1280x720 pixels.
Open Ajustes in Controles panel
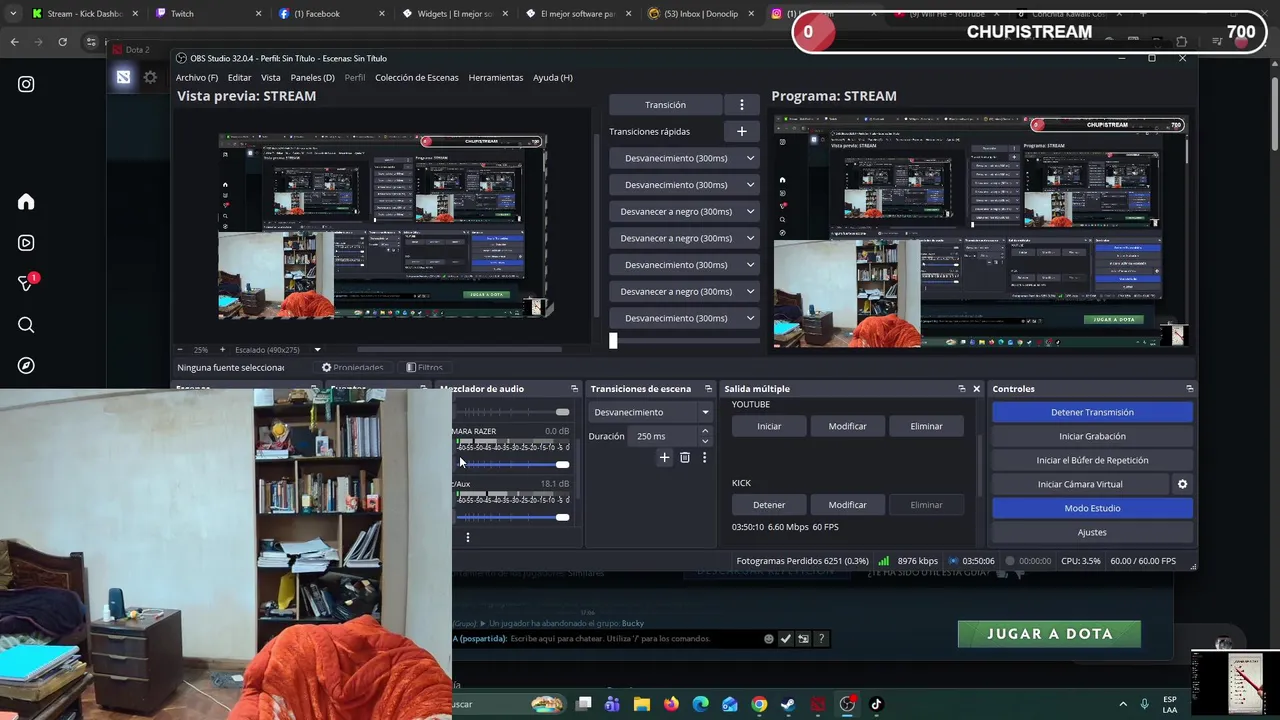1092,532
